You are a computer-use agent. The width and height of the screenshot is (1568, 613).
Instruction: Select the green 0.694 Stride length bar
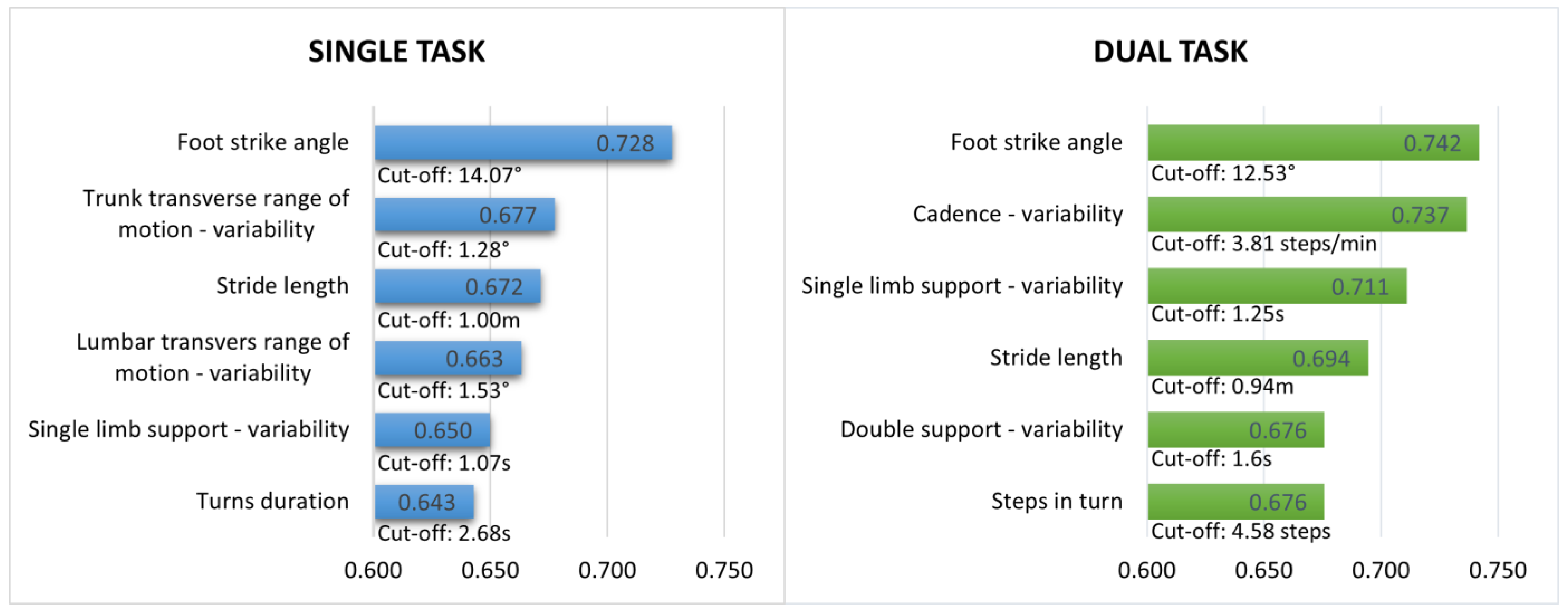1258,359
